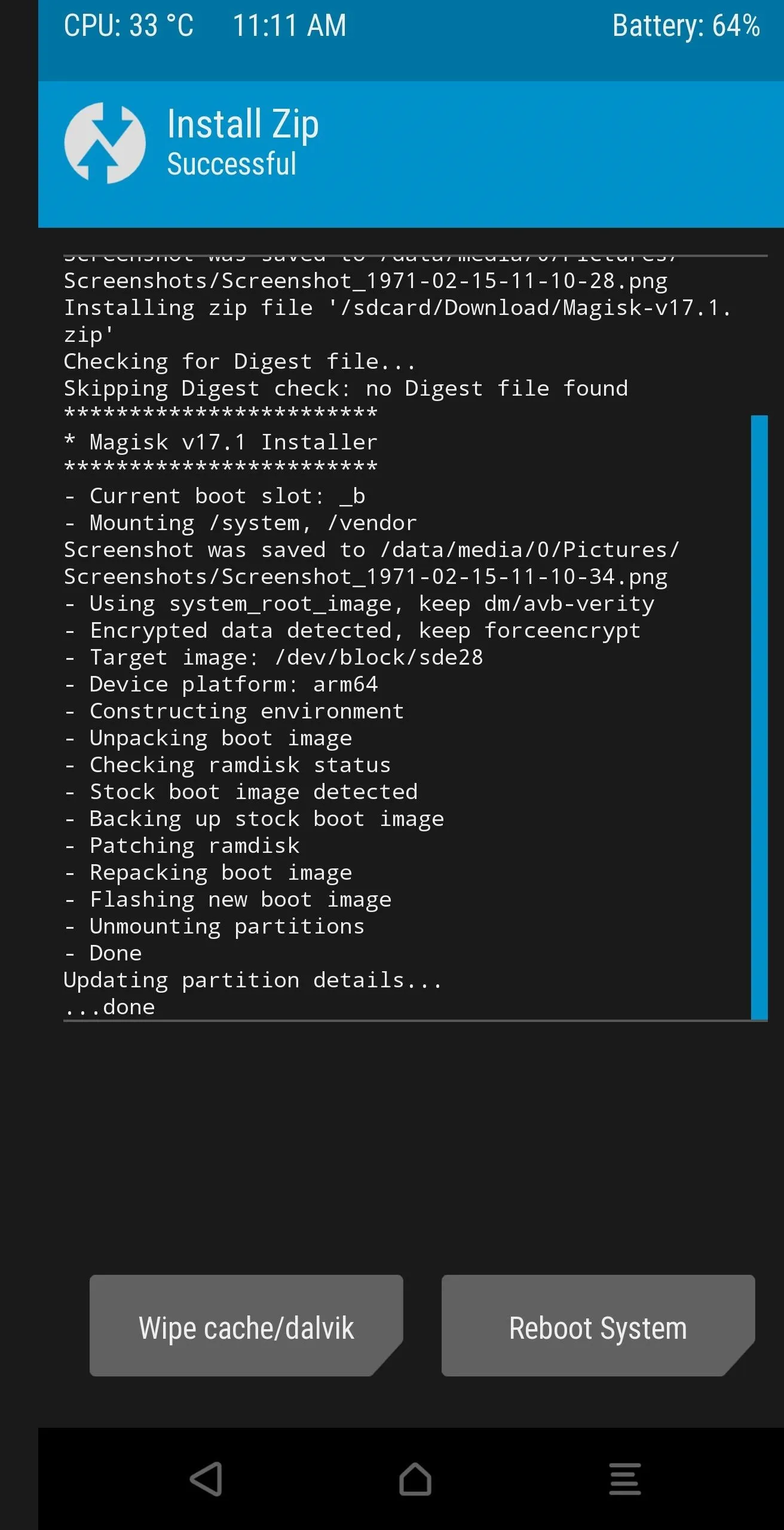
Task: Tap the Skipping Digest check line
Action: 346,388
